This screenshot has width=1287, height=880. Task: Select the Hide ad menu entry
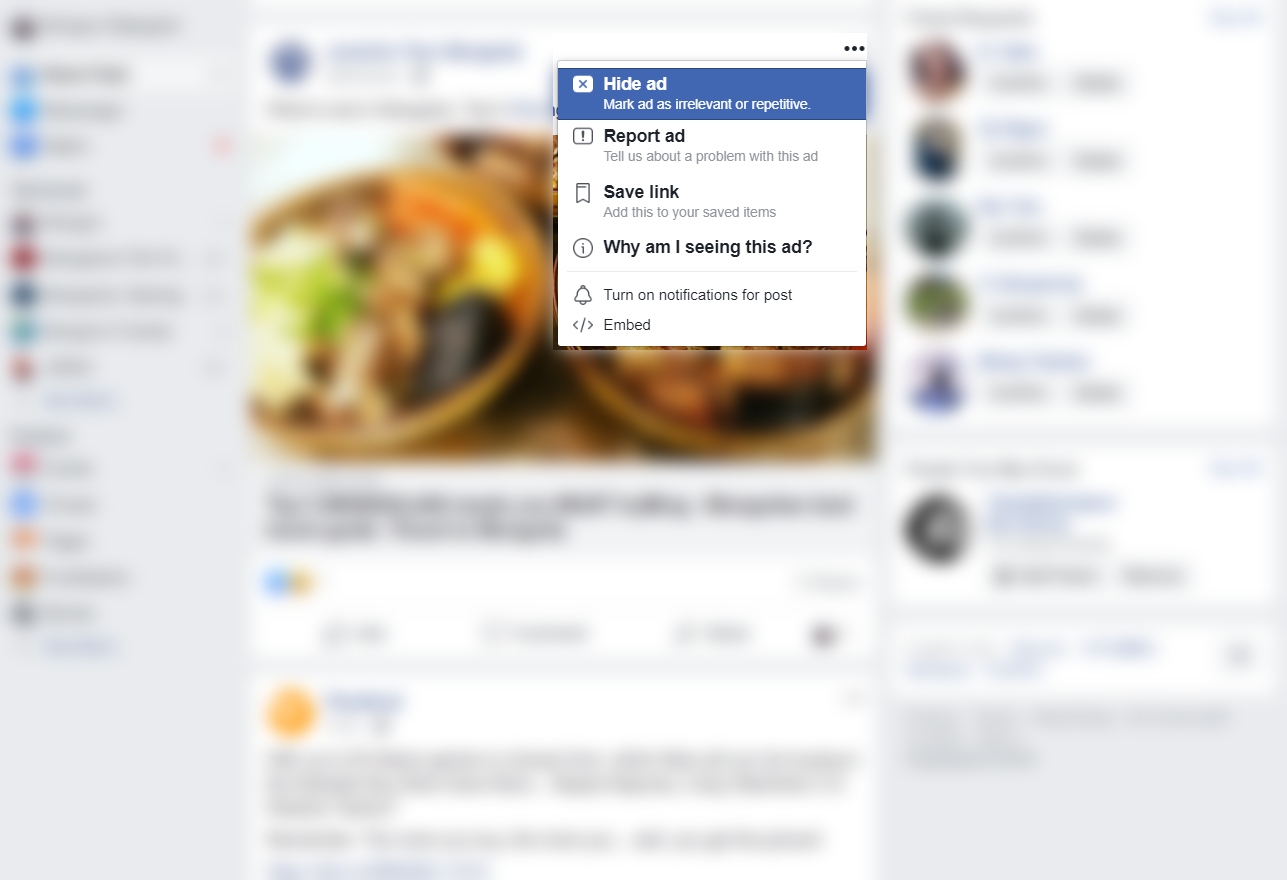click(x=711, y=93)
